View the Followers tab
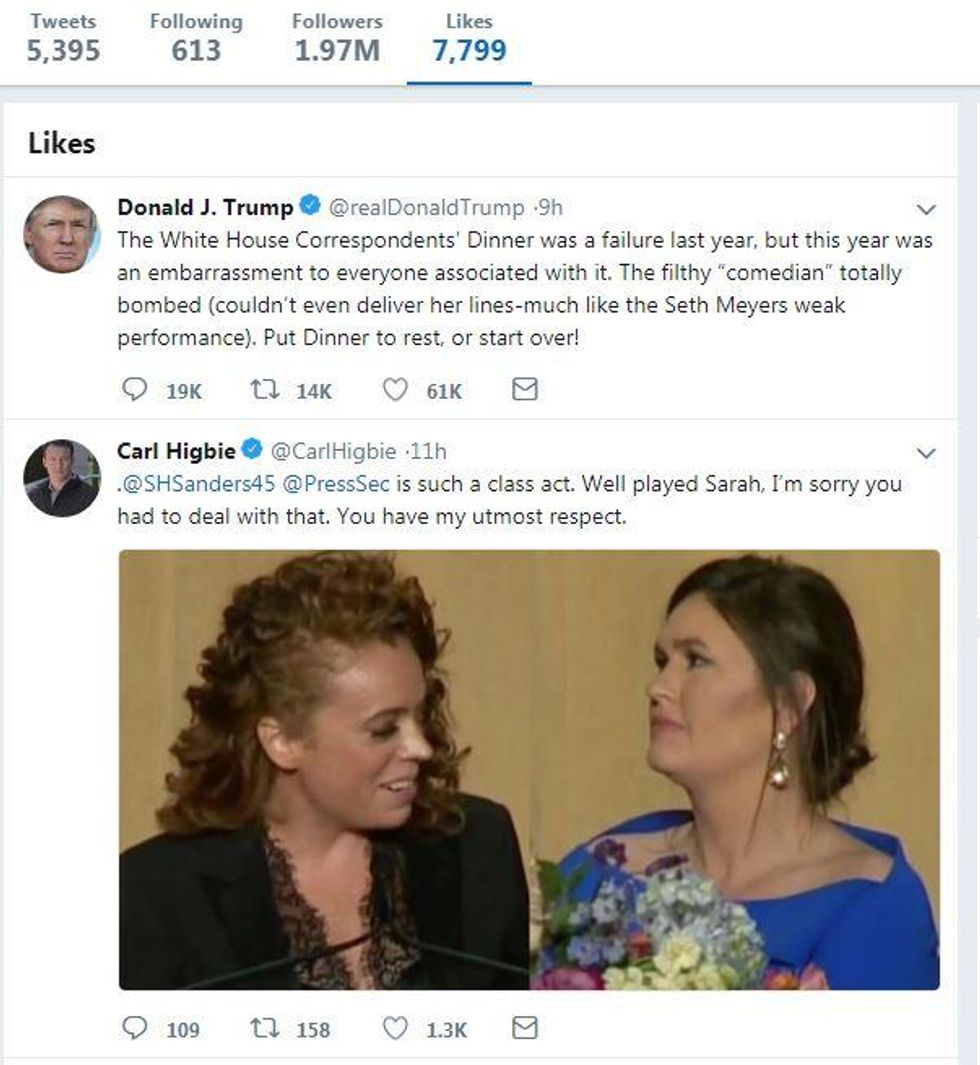The width and height of the screenshot is (980, 1065). click(337, 39)
